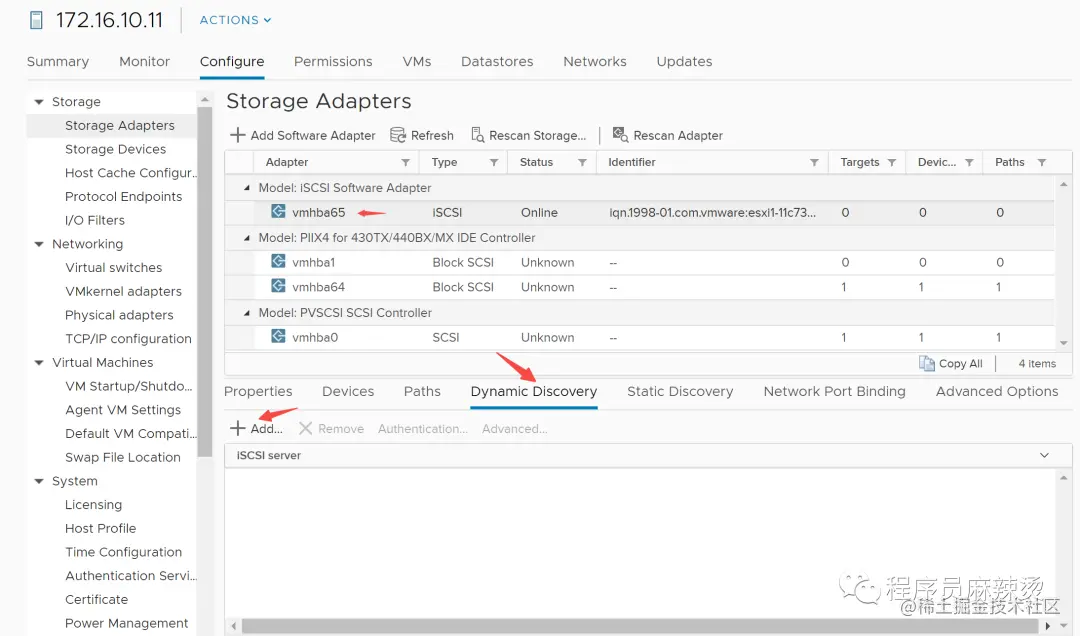Image resolution: width=1080 pixels, height=636 pixels.
Task: Select the vmhba65 identifier cell
Action: [712, 213]
